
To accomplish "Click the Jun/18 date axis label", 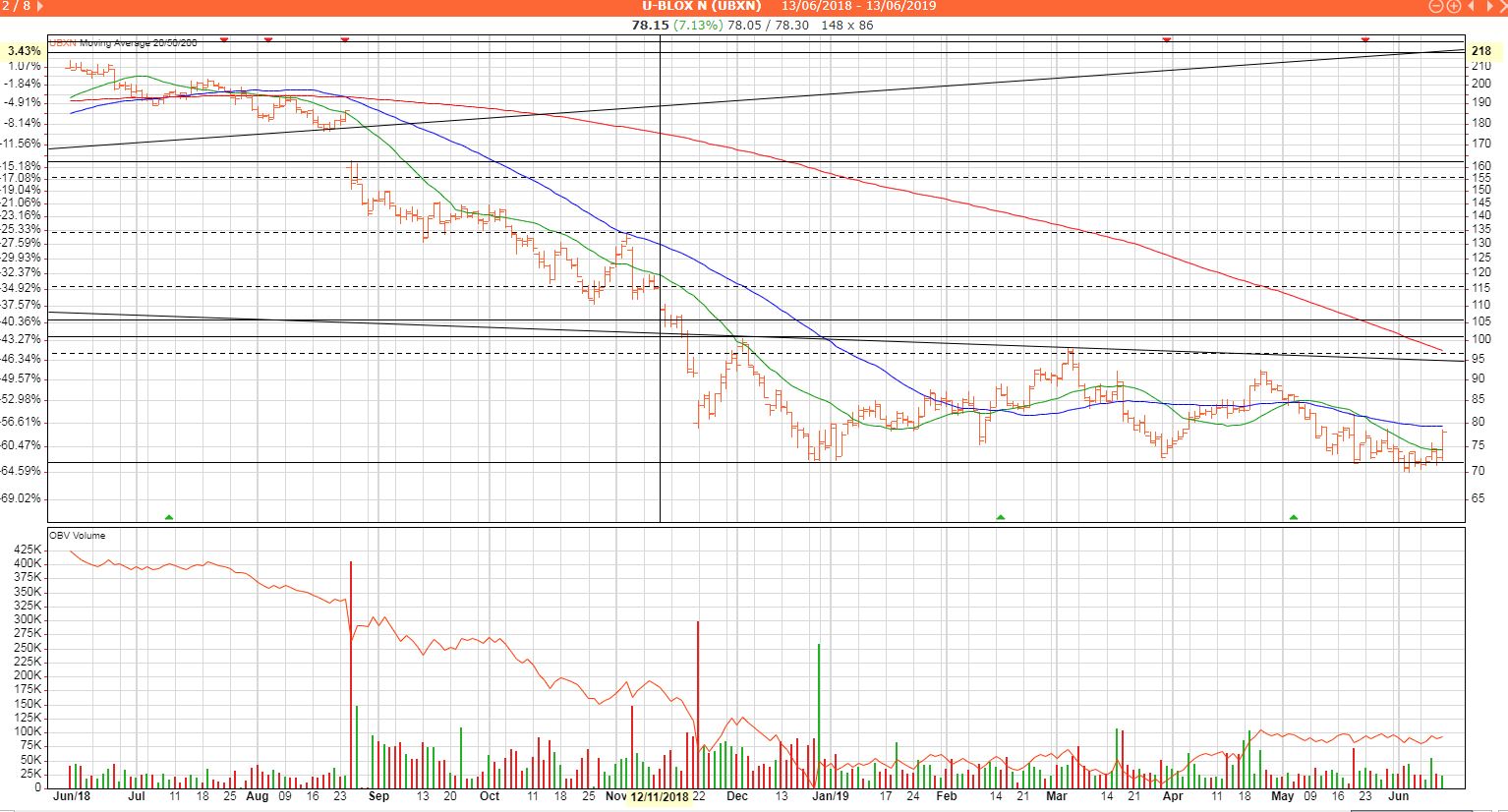I will [x=71, y=796].
